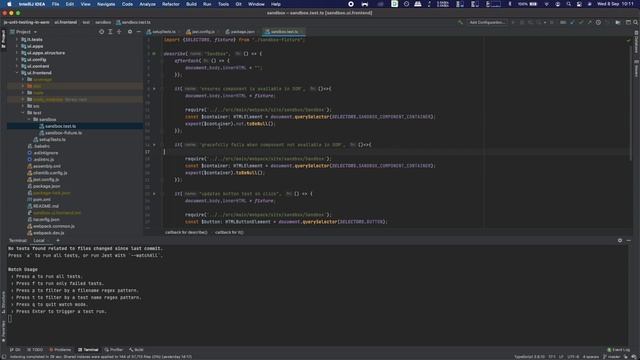Click the Git commit checkmark icon in toolbar
The height and width of the screenshot is (360, 640).
(581, 22)
